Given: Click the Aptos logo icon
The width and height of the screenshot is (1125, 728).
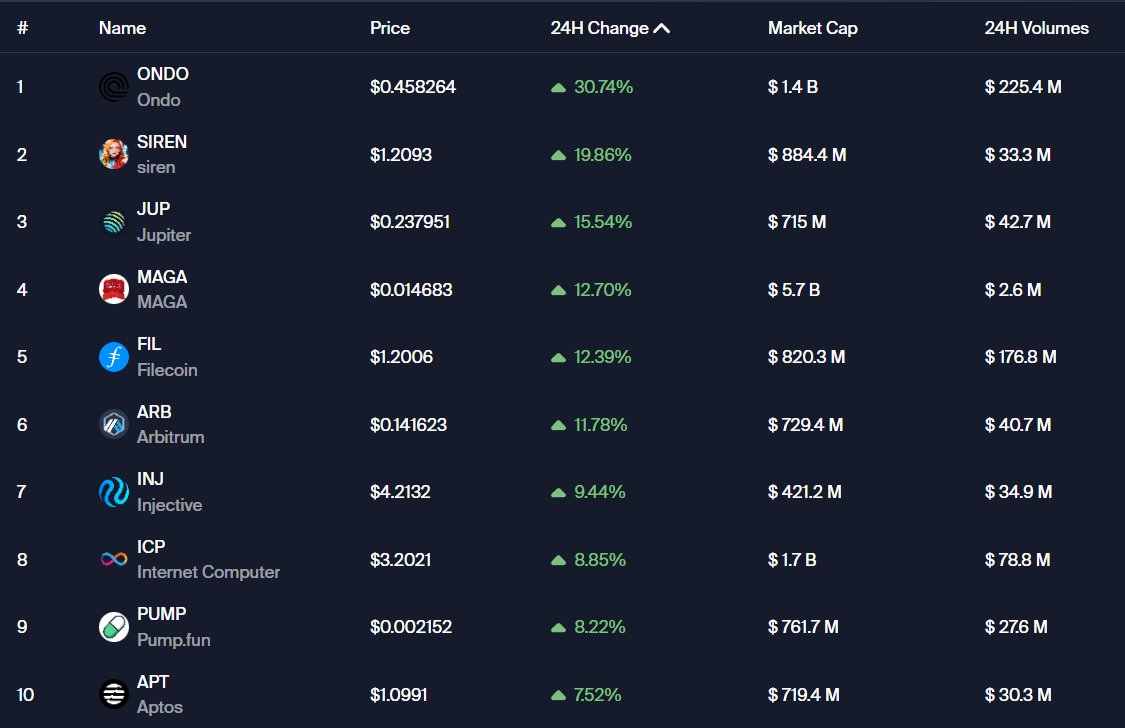Looking at the screenshot, I should coord(113,694).
